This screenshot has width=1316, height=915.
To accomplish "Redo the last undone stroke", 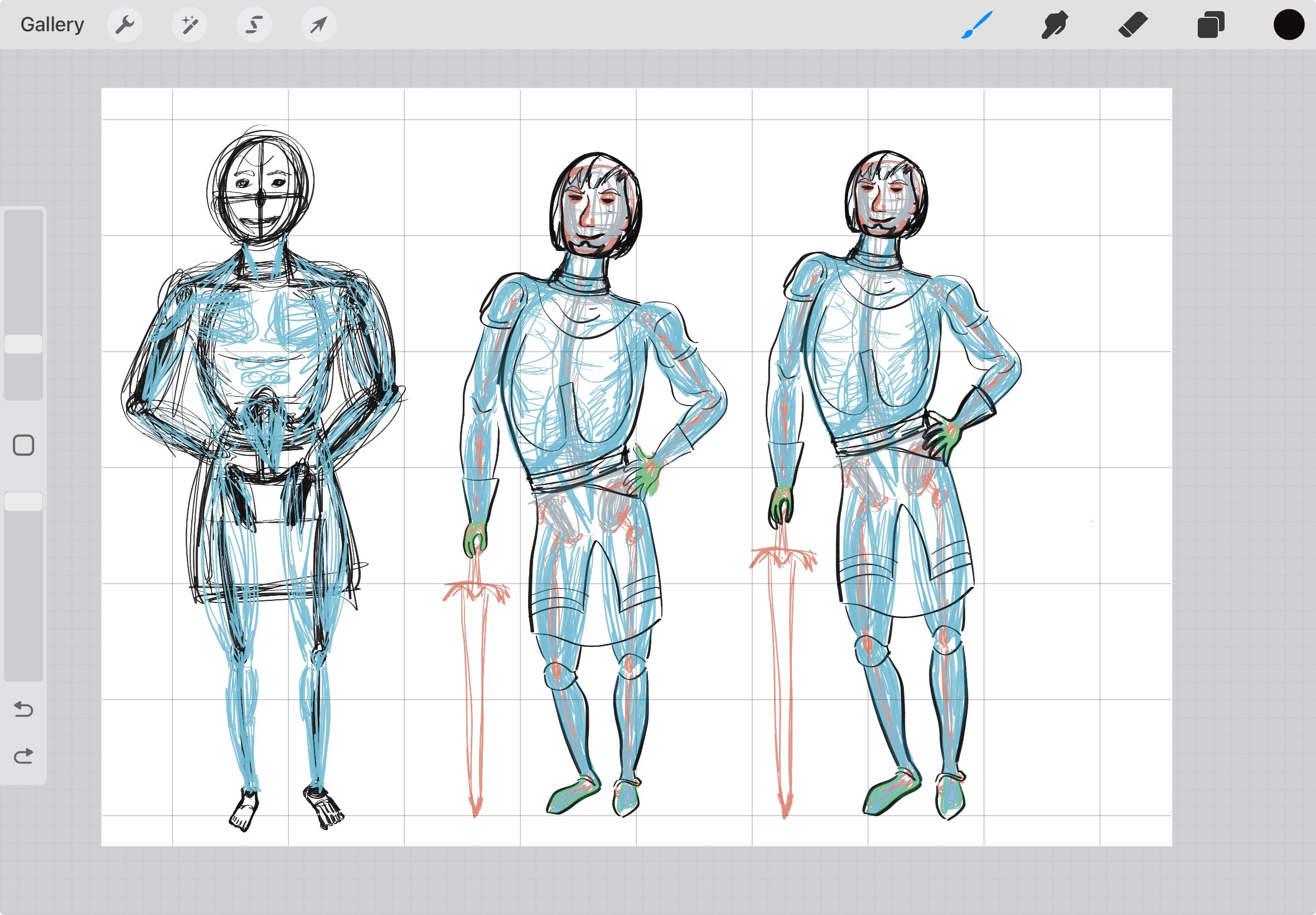I will point(23,756).
